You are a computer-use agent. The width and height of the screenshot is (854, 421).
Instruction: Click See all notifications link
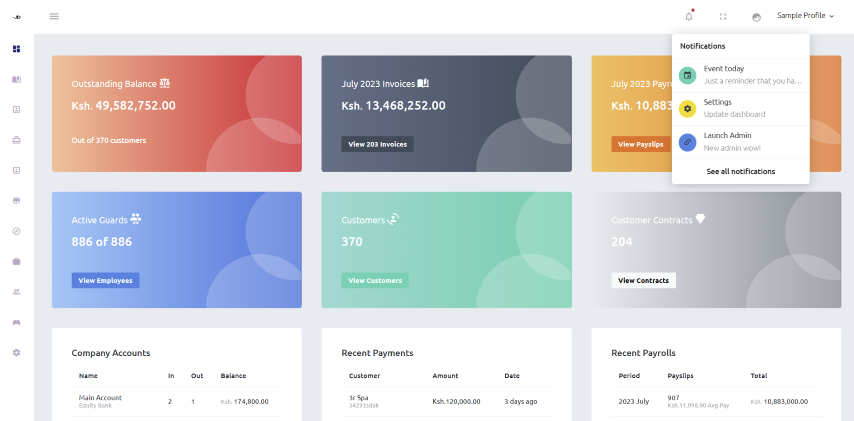[741, 172]
